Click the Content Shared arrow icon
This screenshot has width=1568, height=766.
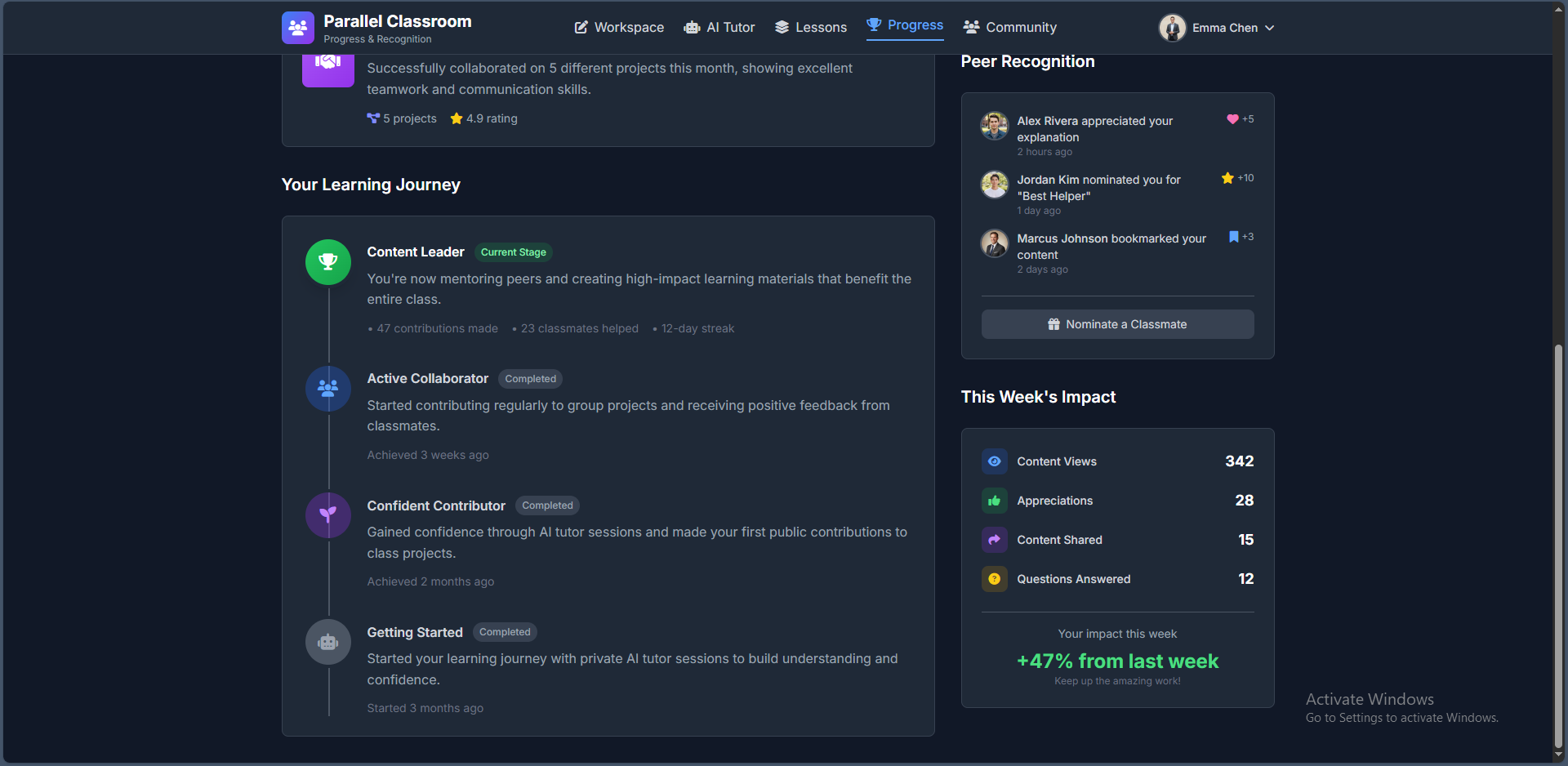coord(994,540)
